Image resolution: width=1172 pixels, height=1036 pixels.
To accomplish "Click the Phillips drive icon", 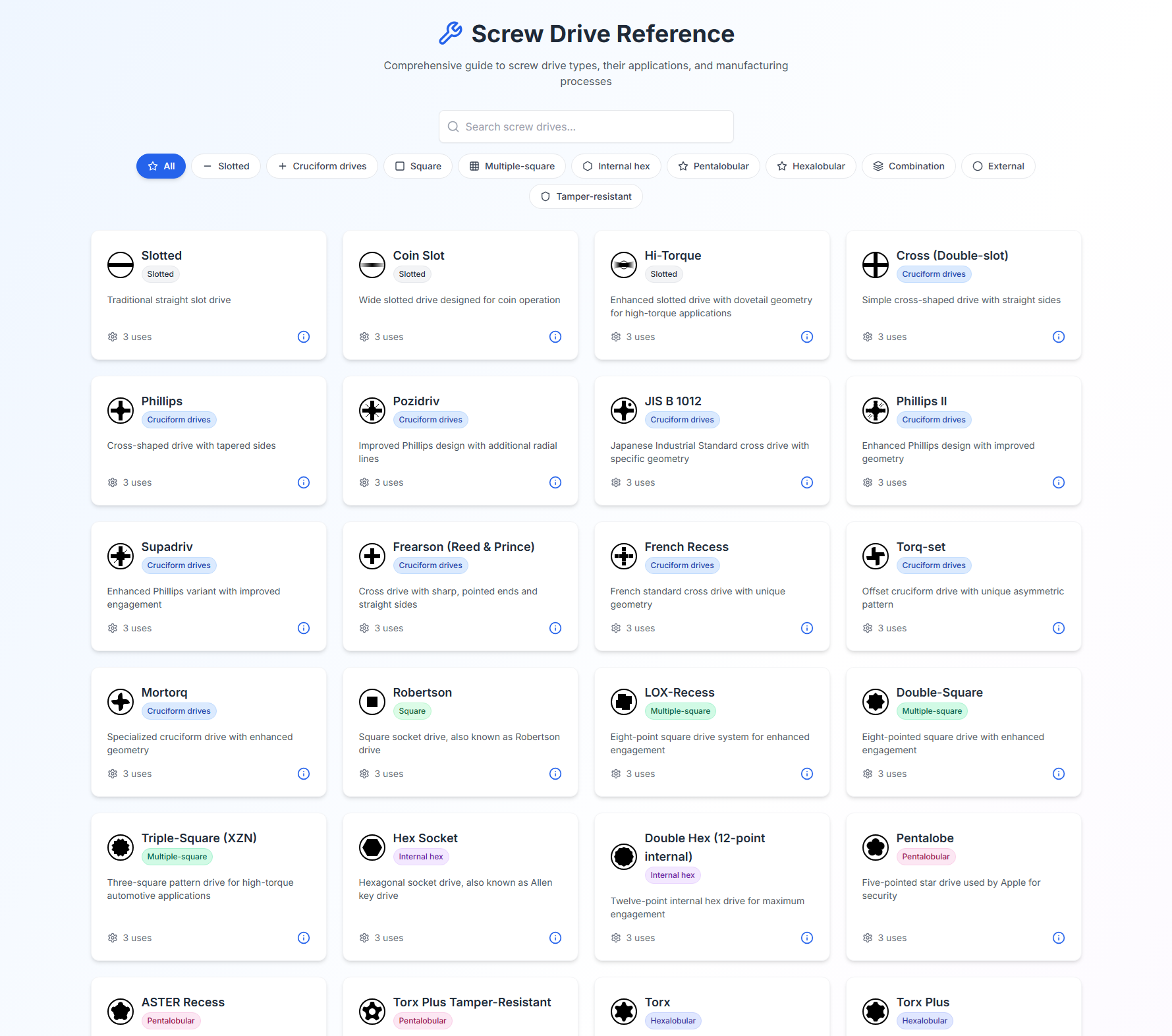I will (x=121, y=411).
